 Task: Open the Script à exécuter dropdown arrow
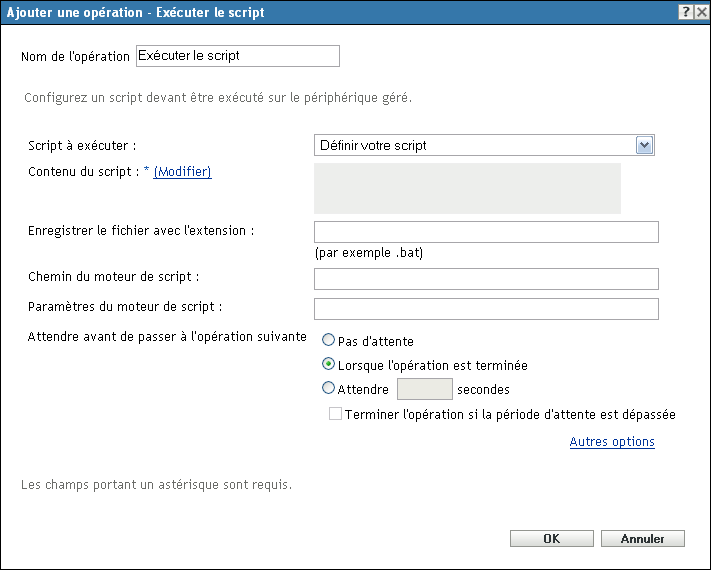pos(644,146)
